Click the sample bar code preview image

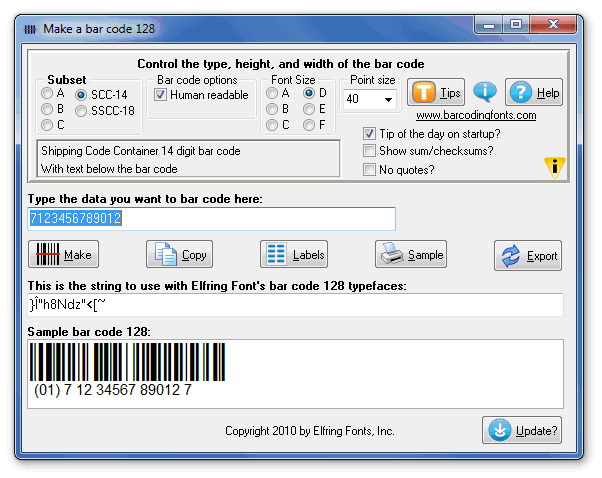pyautogui.click(x=127, y=362)
